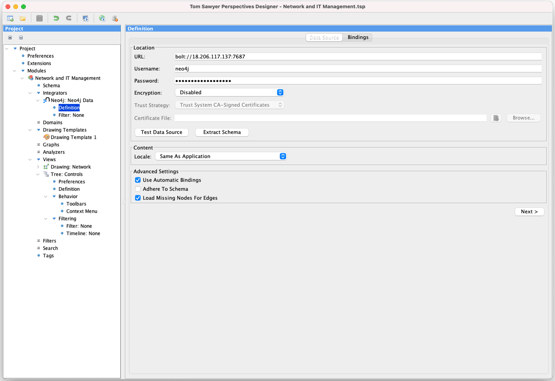This screenshot has width=555, height=381.
Task: Click the Tree: Controls view icon
Action: [46, 174]
